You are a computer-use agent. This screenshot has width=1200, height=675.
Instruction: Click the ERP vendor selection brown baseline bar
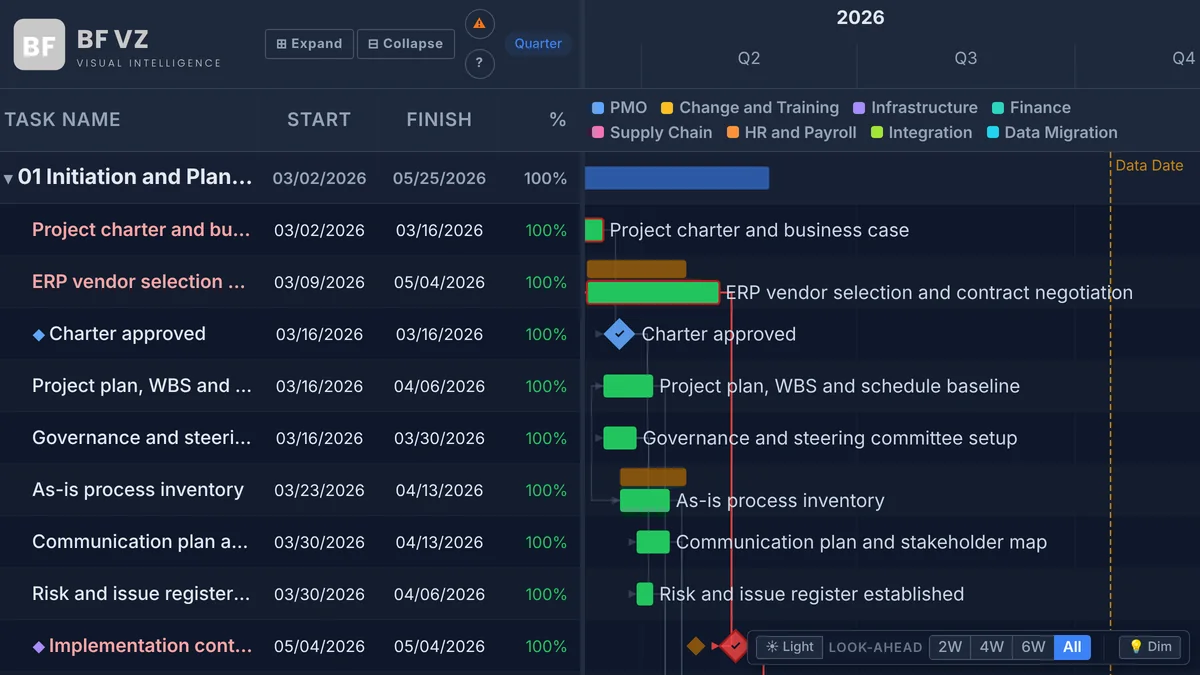coord(636,269)
